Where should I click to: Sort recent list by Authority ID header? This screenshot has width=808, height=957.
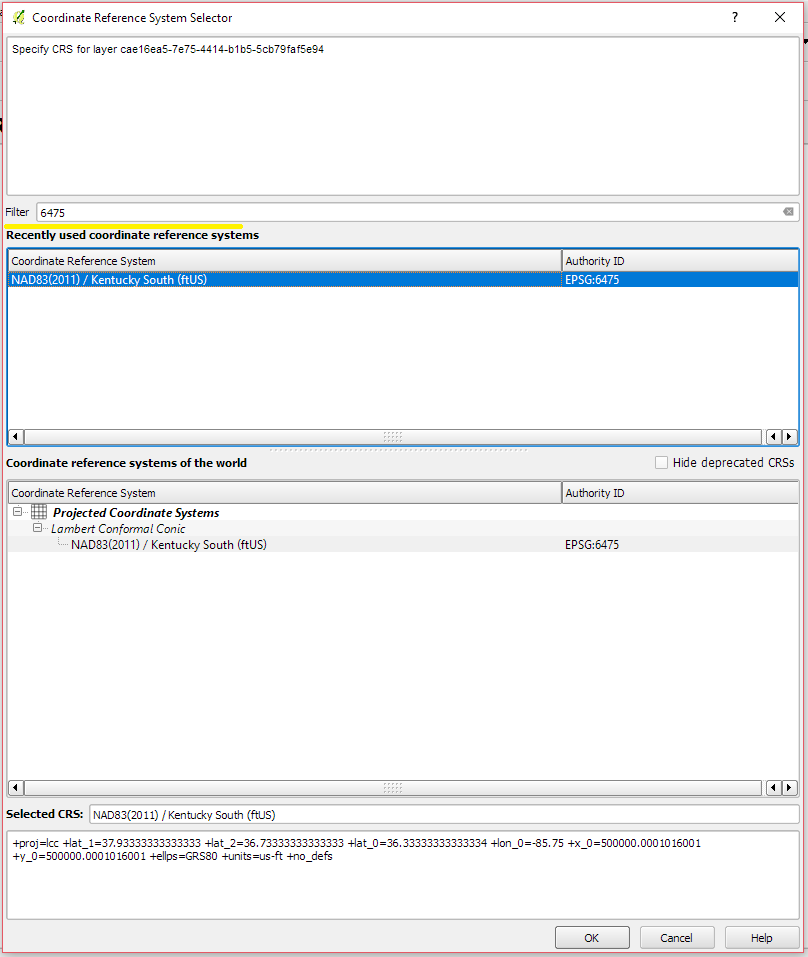[x=680, y=261]
